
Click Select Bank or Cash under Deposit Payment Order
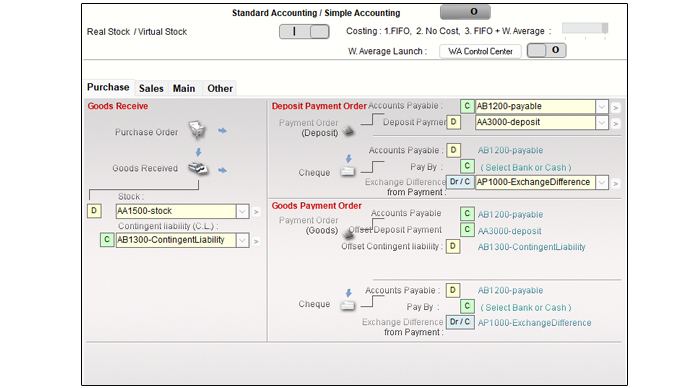tap(526, 167)
